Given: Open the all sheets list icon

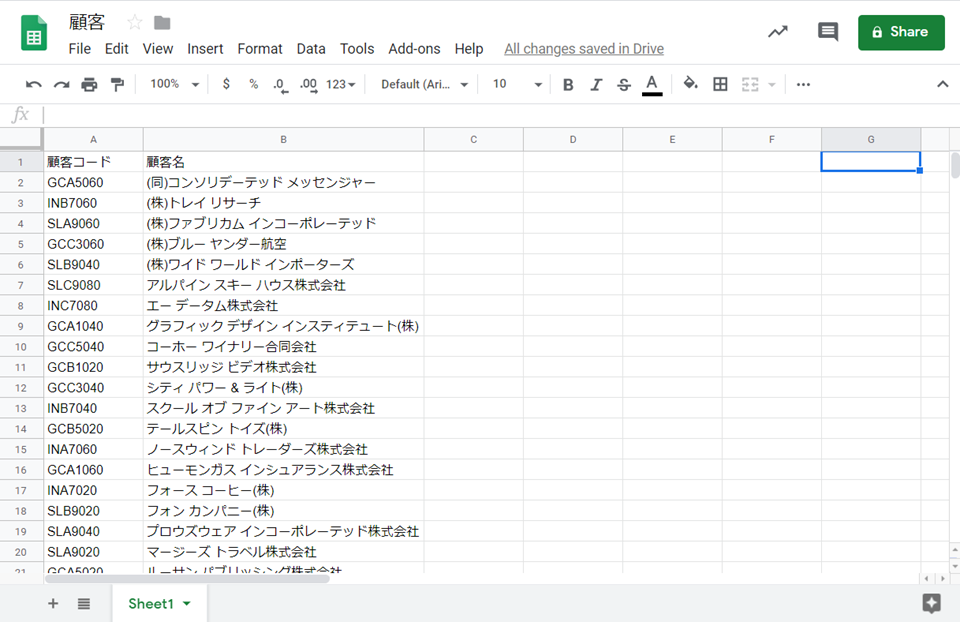Looking at the screenshot, I should pos(84,604).
